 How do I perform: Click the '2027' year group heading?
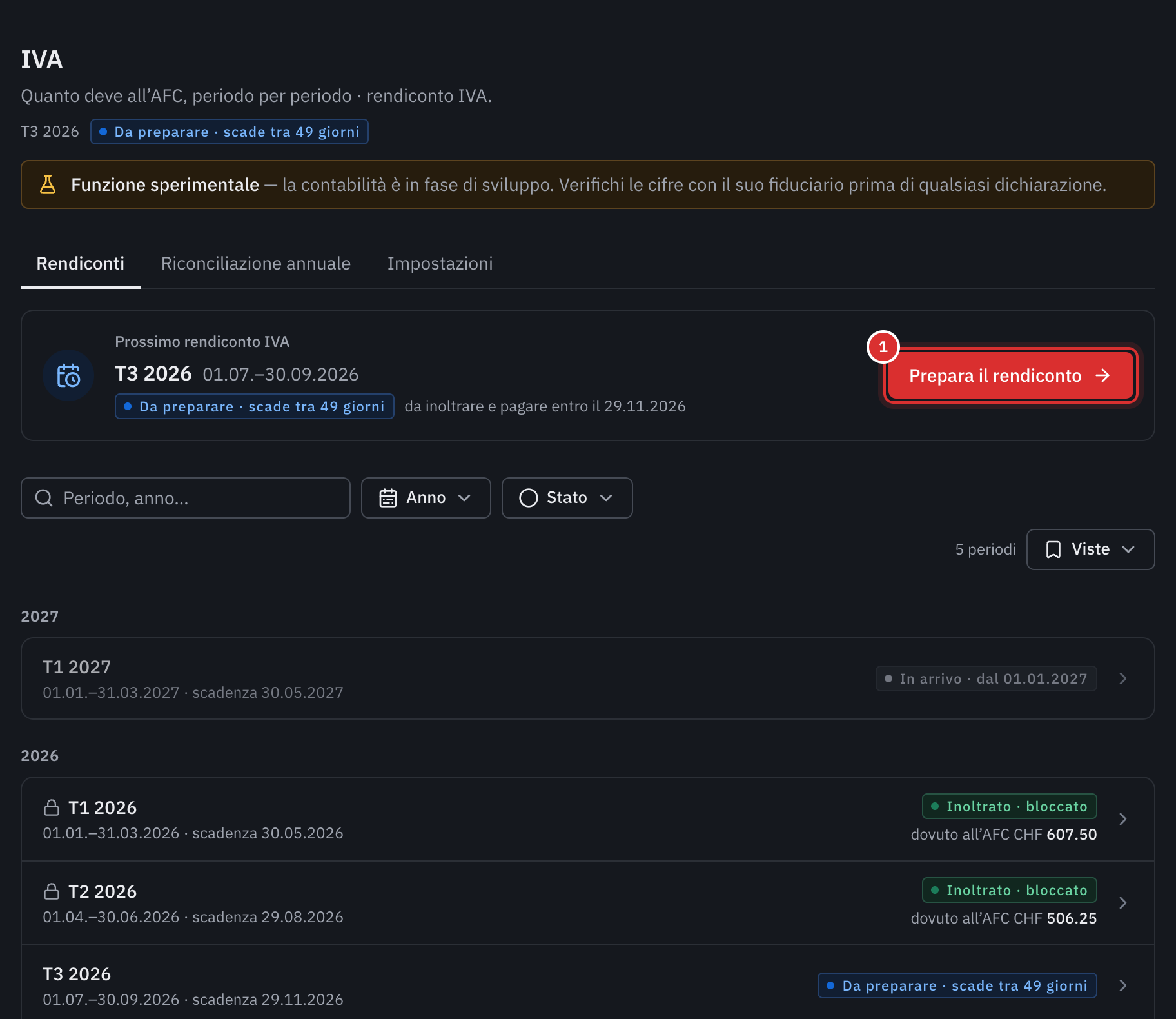point(40,617)
